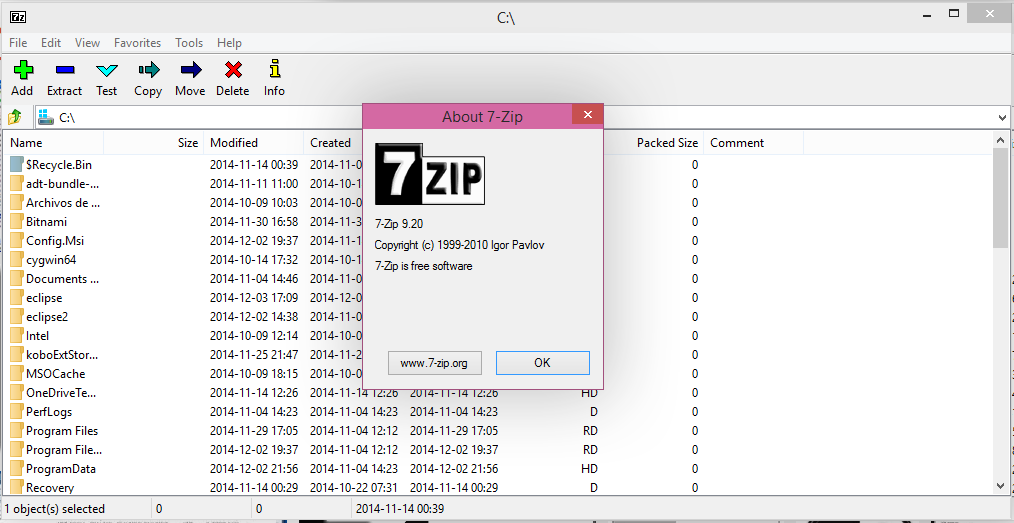Click the Copy arrow toolbar icon
1014x523 pixels.
(x=148, y=69)
